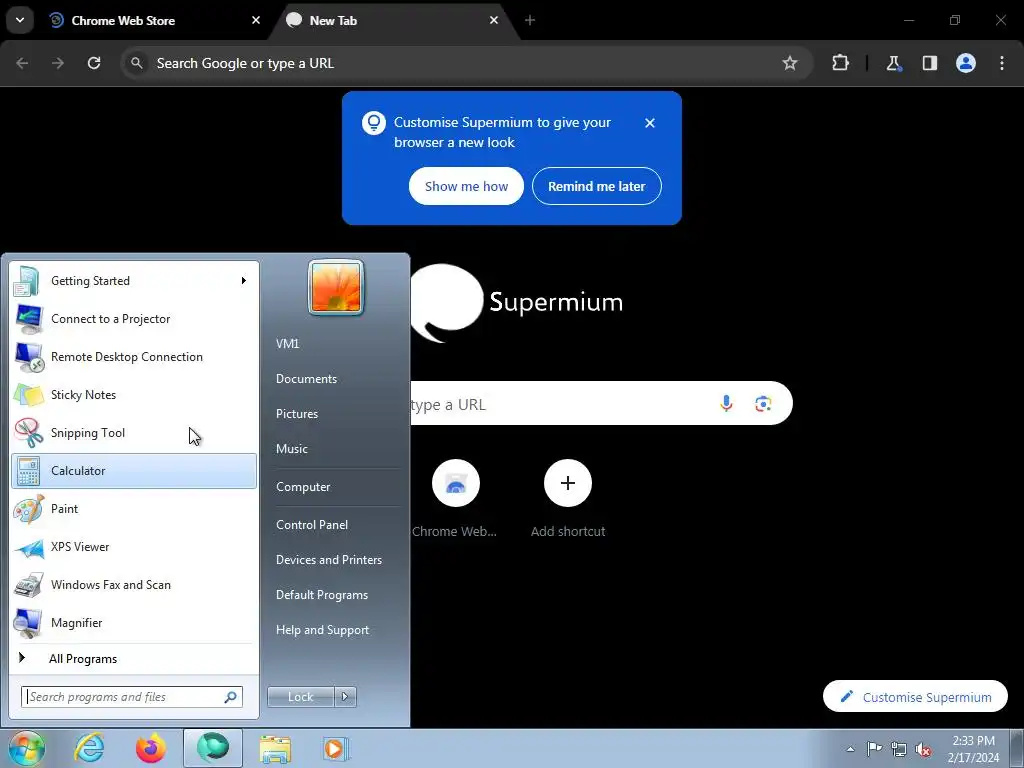Screen dimensions: 1024x768
Task: Close the Chrome Web Store tab
Action: pos(256,20)
